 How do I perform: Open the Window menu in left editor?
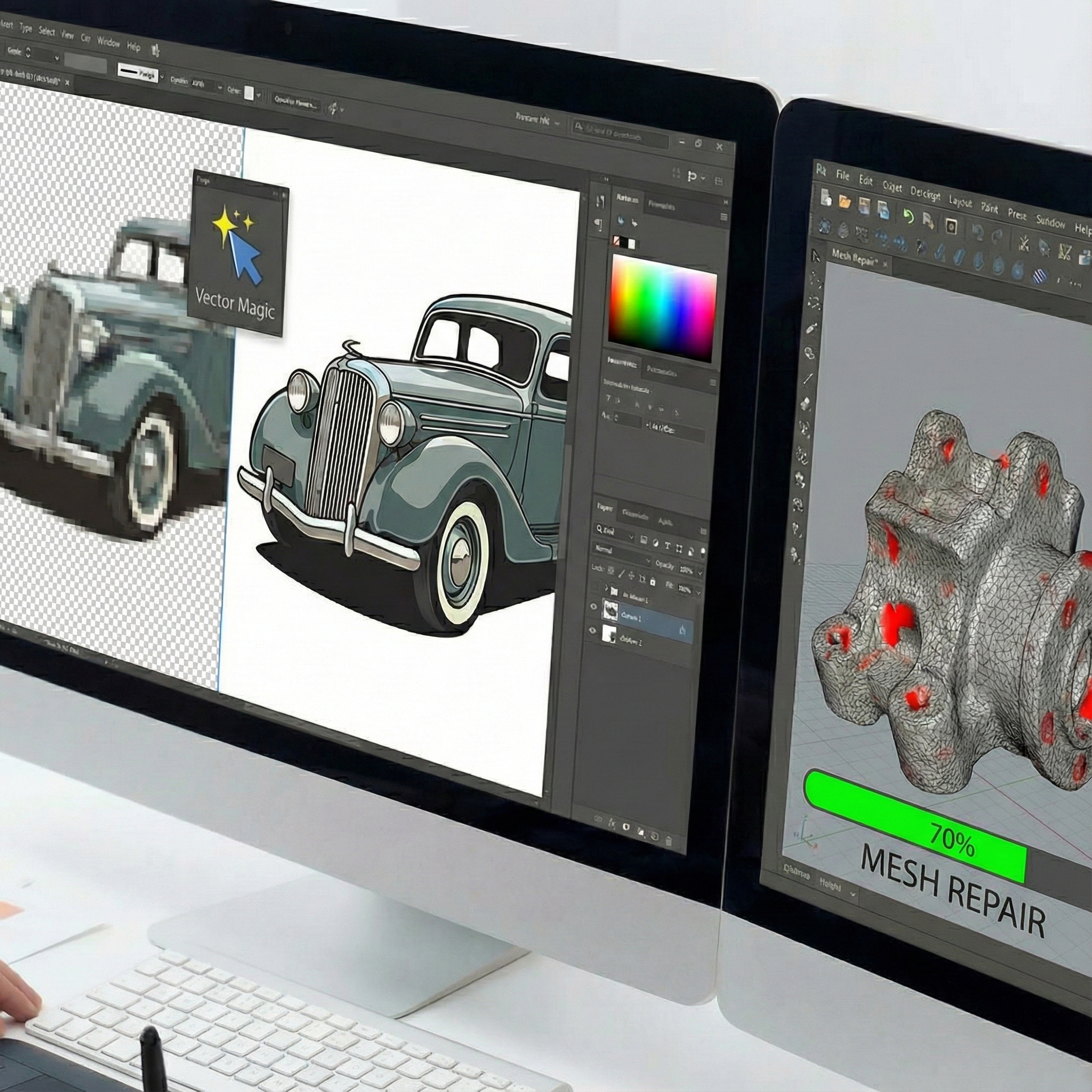click(x=109, y=42)
